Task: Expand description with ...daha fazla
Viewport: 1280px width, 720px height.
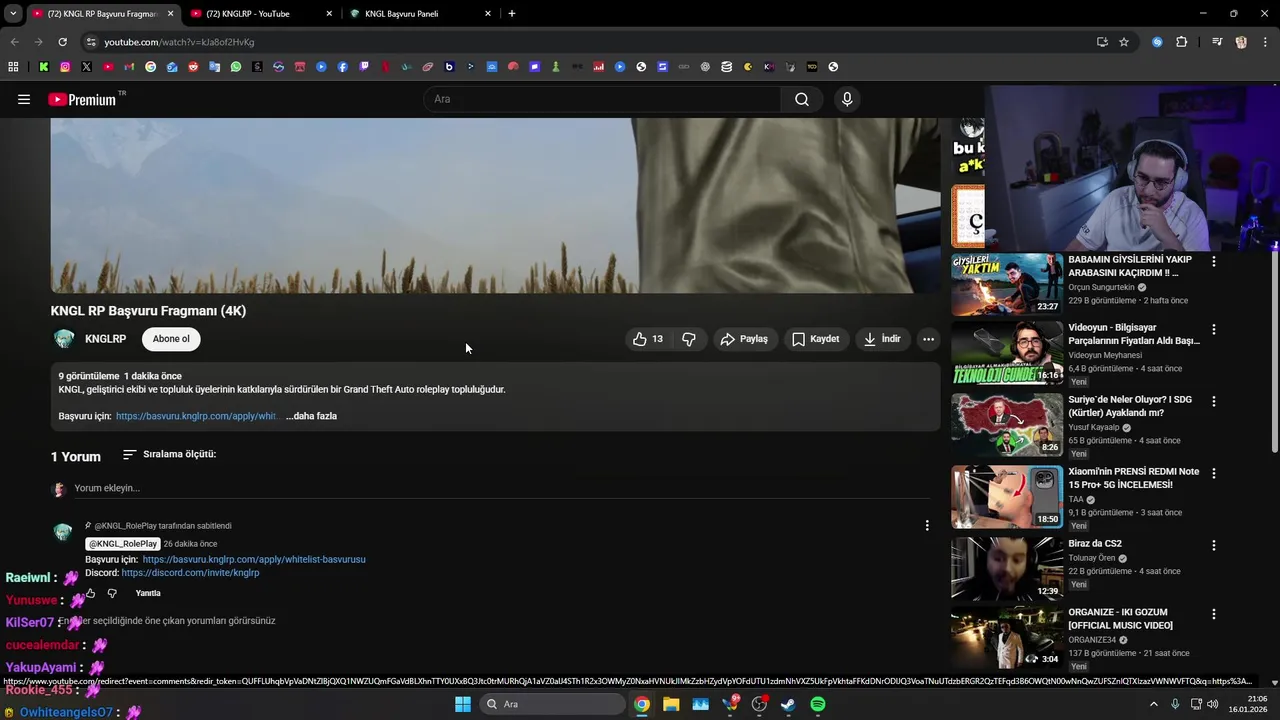Action: [311, 416]
